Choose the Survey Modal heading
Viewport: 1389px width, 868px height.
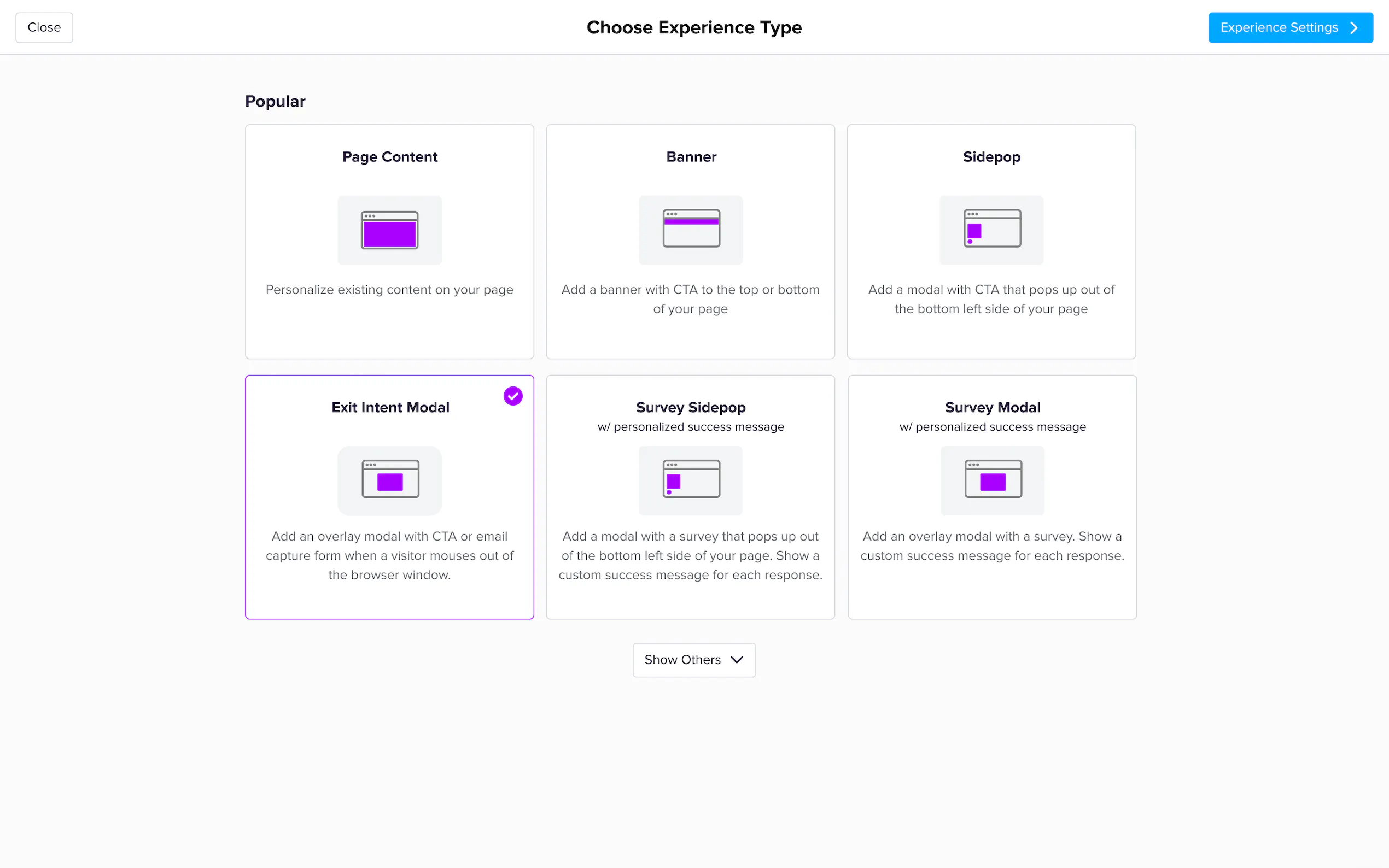click(992, 407)
